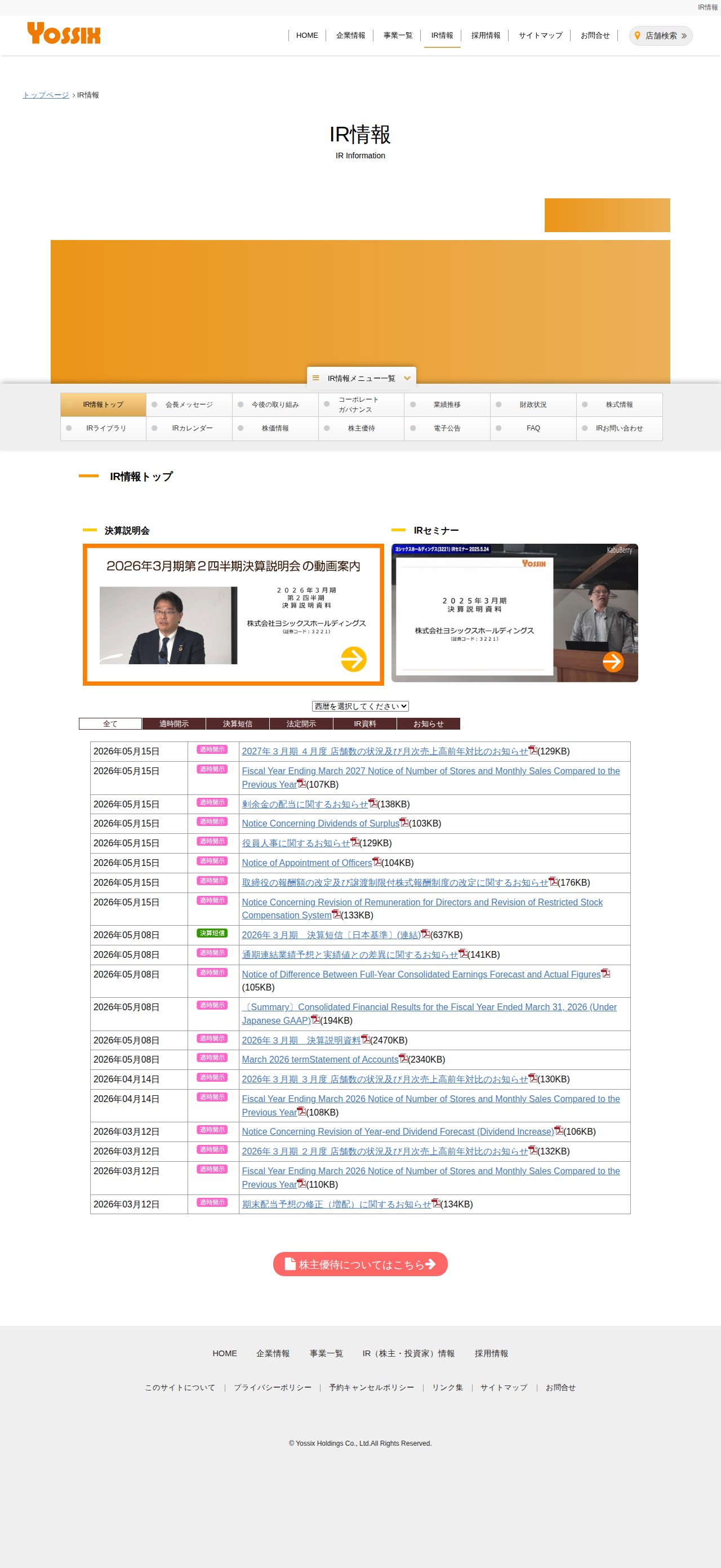
Task: Collapse IR情報メニュー一覧 chevron
Action: coord(407,378)
